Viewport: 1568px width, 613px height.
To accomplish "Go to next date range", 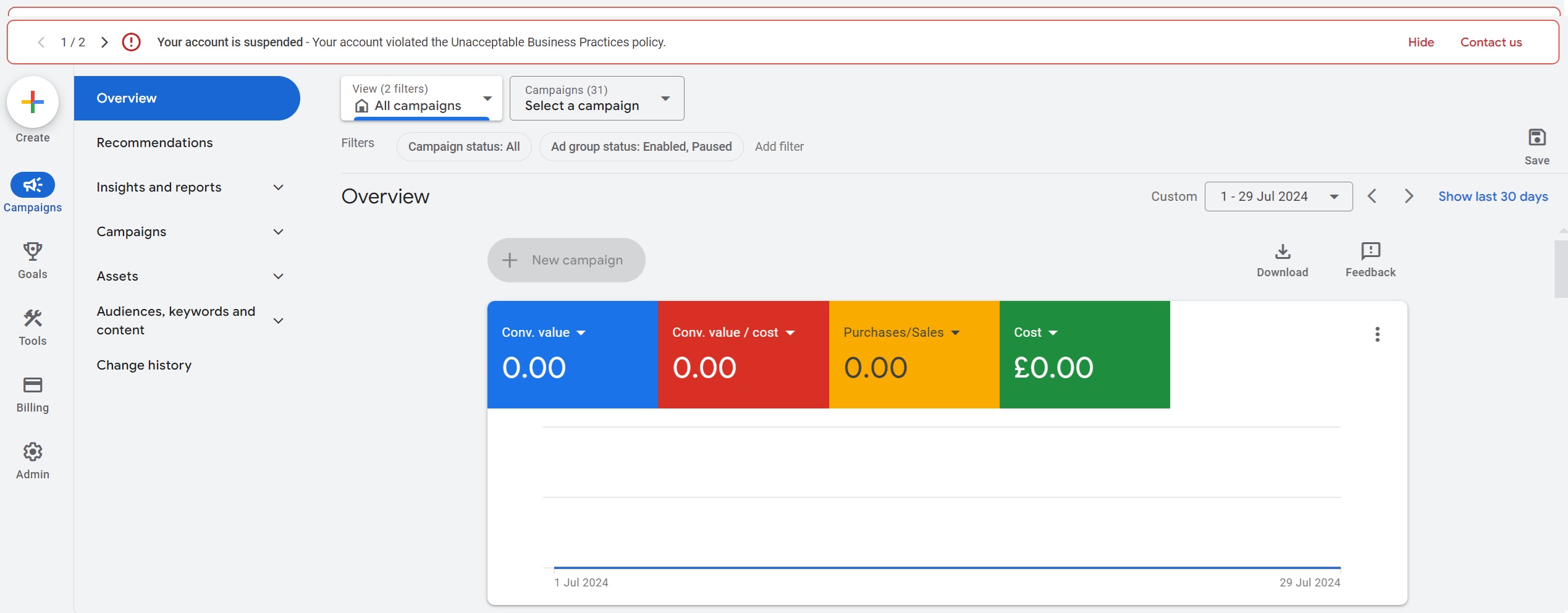I will [1409, 197].
